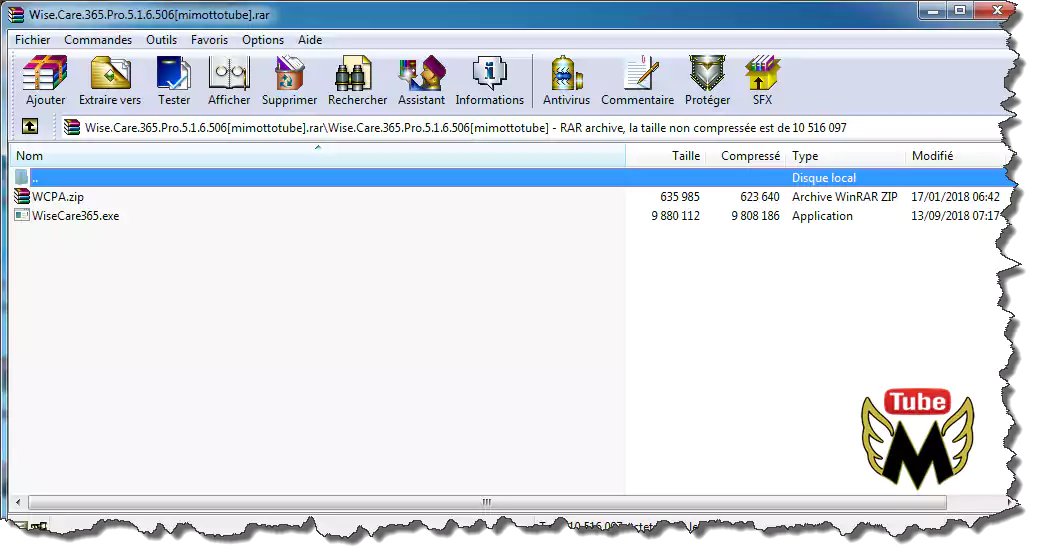
Task: Click the Supprimer delete icon
Action: tap(289, 73)
